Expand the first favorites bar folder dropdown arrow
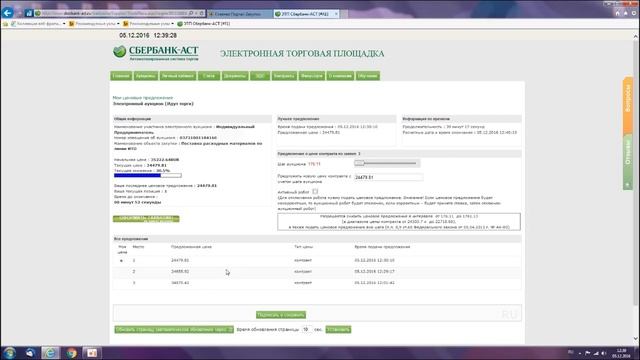The image size is (640, 360). point(64,24)
